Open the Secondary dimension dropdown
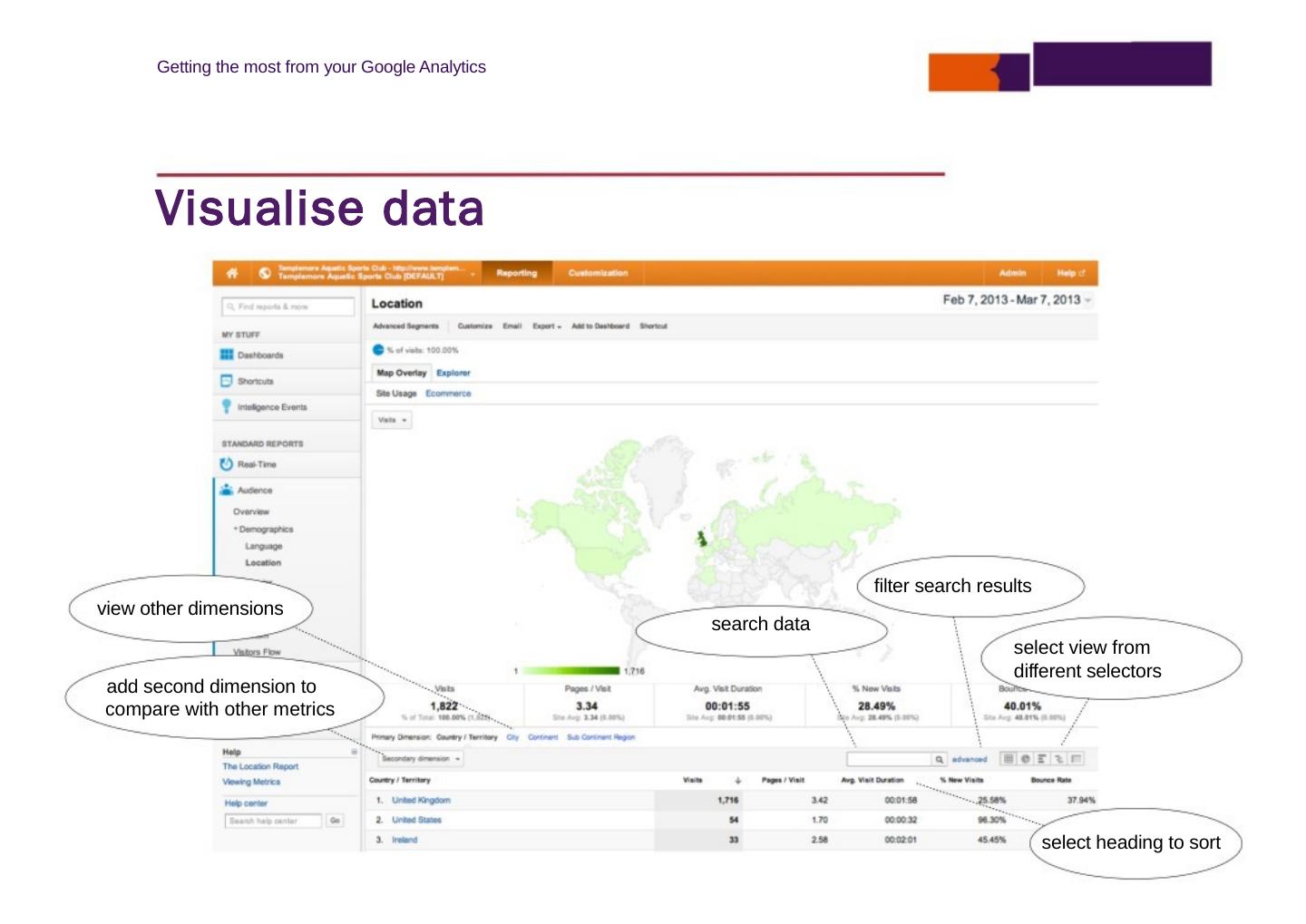Image resolution: width=1306 pixels, height=924 pixels. click(422, 759)
